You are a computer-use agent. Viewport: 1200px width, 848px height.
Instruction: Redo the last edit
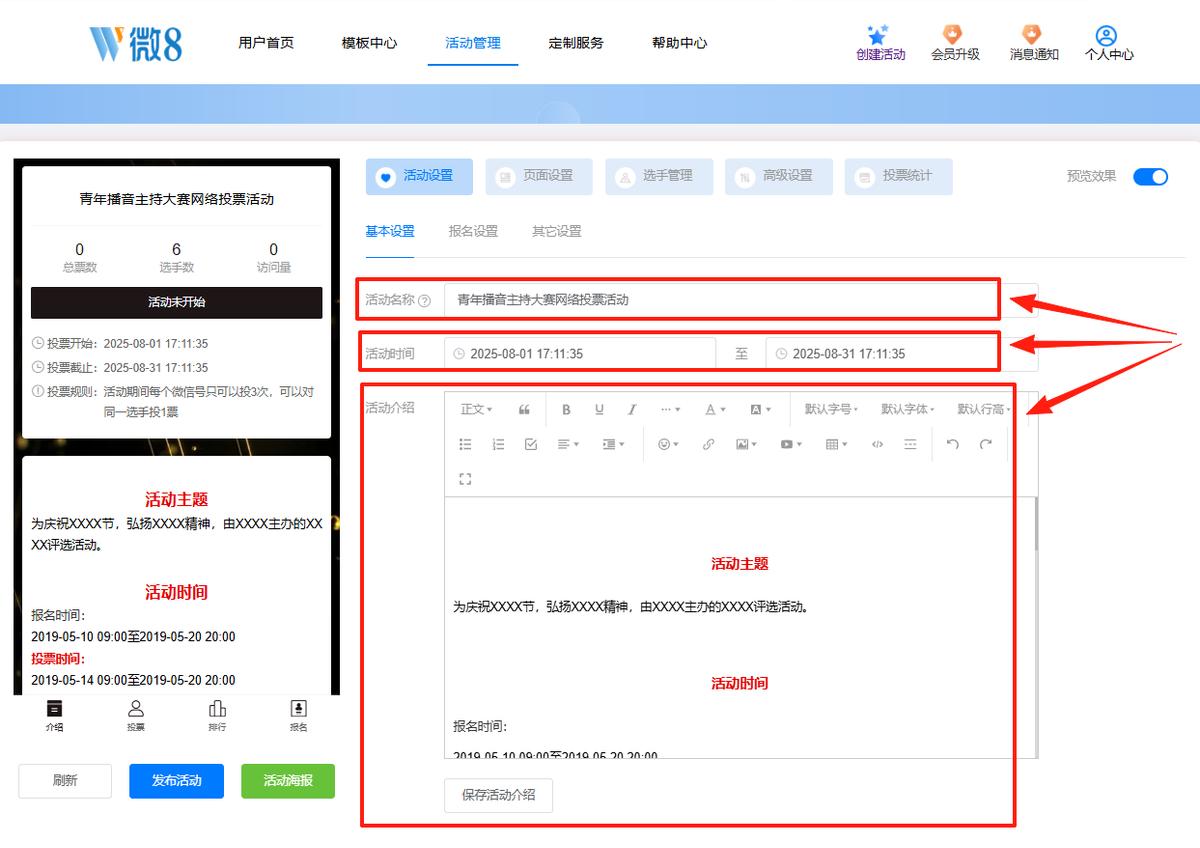pyautogui.click(x=985, y=444)
